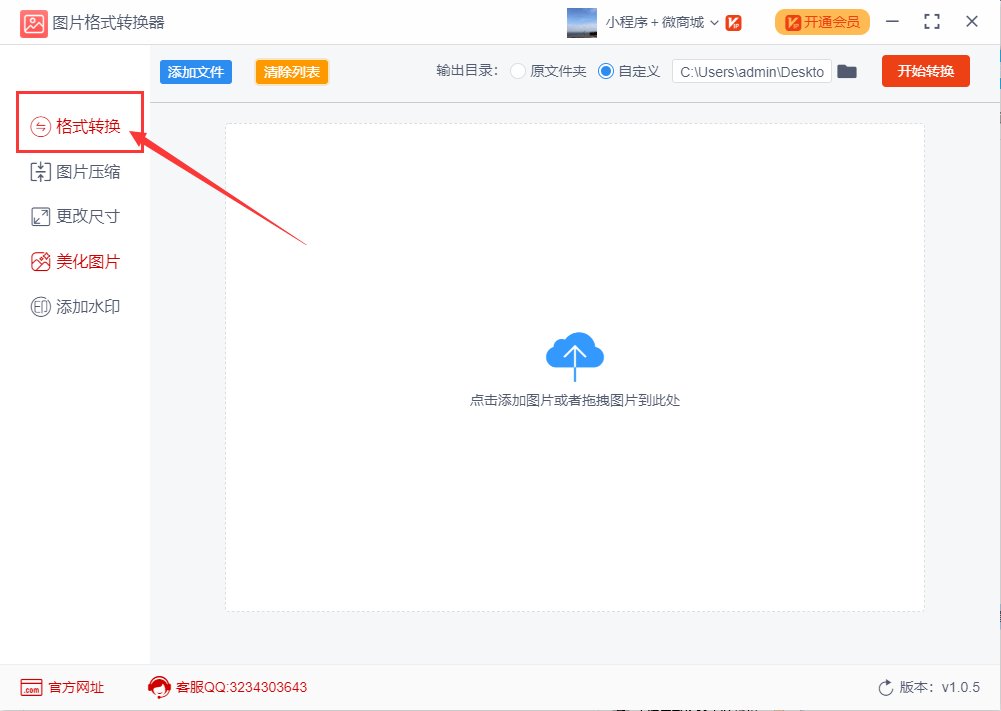This screenshot has height=711, width=1001.
Task: Select the 添加水印 watermark tool
Action: coord(75,306)
